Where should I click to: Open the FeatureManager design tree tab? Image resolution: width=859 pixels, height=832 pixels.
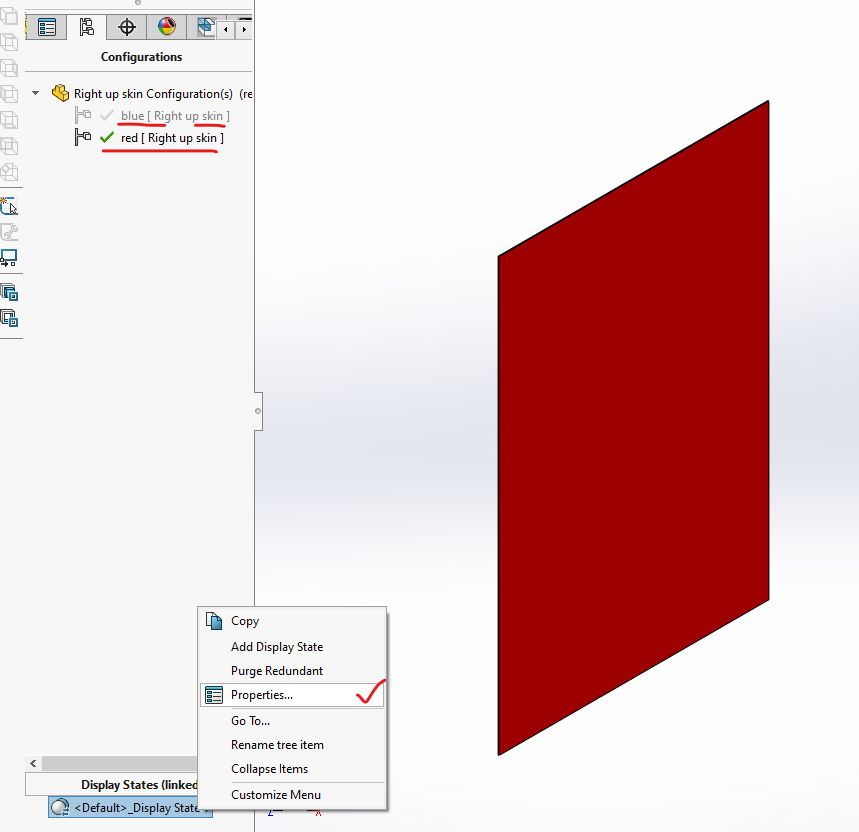tap(47, 27)
